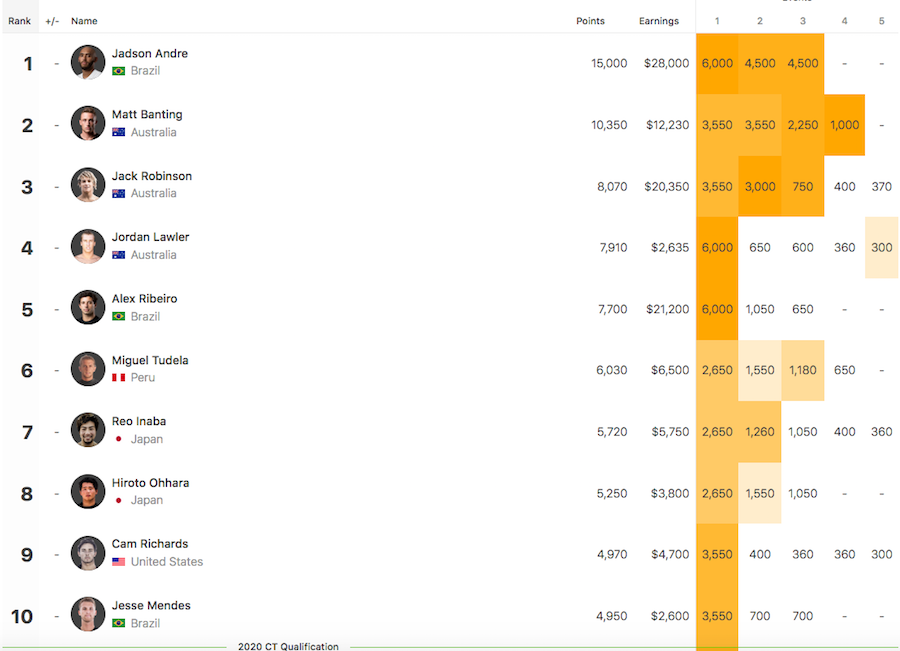
Task: Sort by the Earnings column header
Action: tap(659, 21)
